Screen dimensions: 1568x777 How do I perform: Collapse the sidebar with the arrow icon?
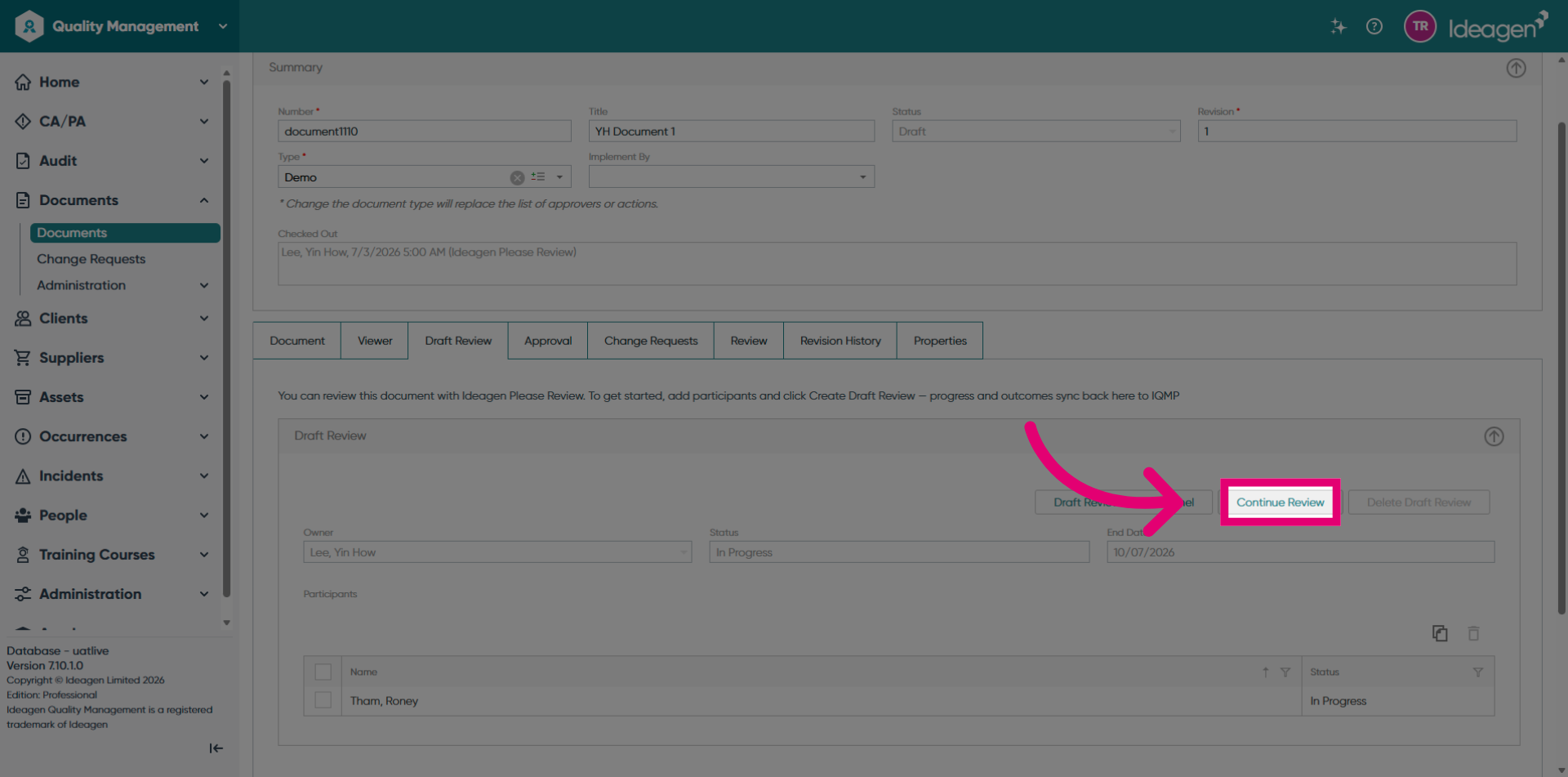[x=216, y=748]
